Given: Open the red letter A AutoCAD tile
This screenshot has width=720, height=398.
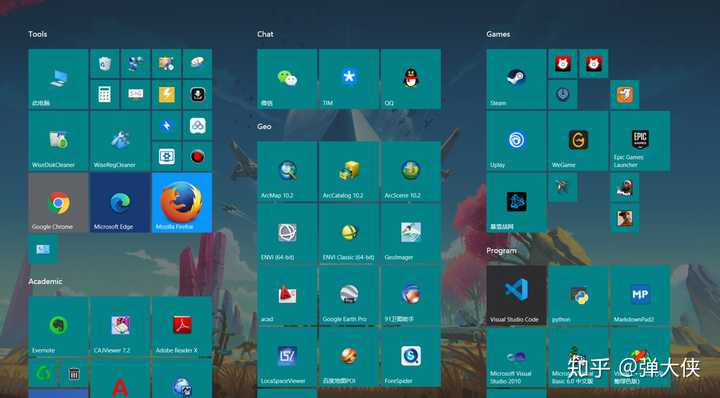Looking at the screenshot, I should click(120, 378).
